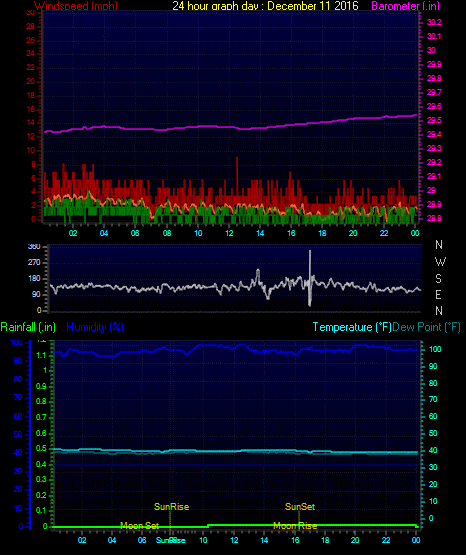The image size is (466, 555).
Task: Click the Moon Set marker label
Action: click(x=139, y=526)
